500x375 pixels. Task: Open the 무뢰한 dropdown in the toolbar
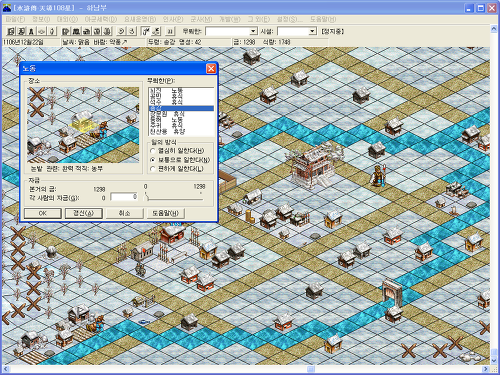254,31
